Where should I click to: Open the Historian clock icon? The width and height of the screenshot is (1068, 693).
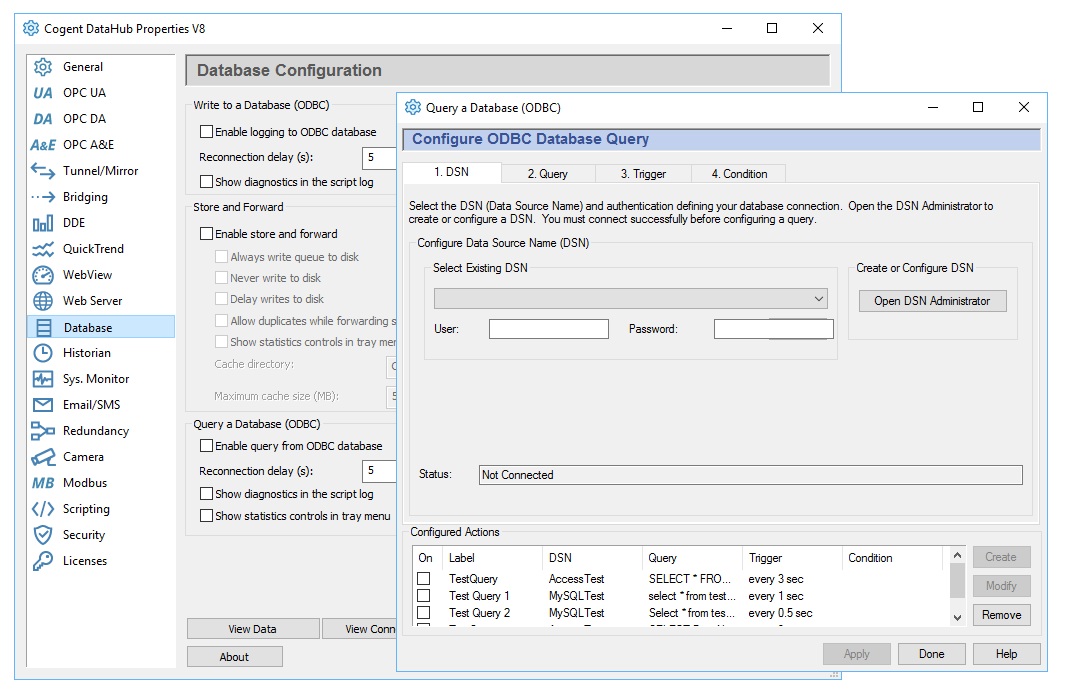pyautogui.click(x=43, y=353)
